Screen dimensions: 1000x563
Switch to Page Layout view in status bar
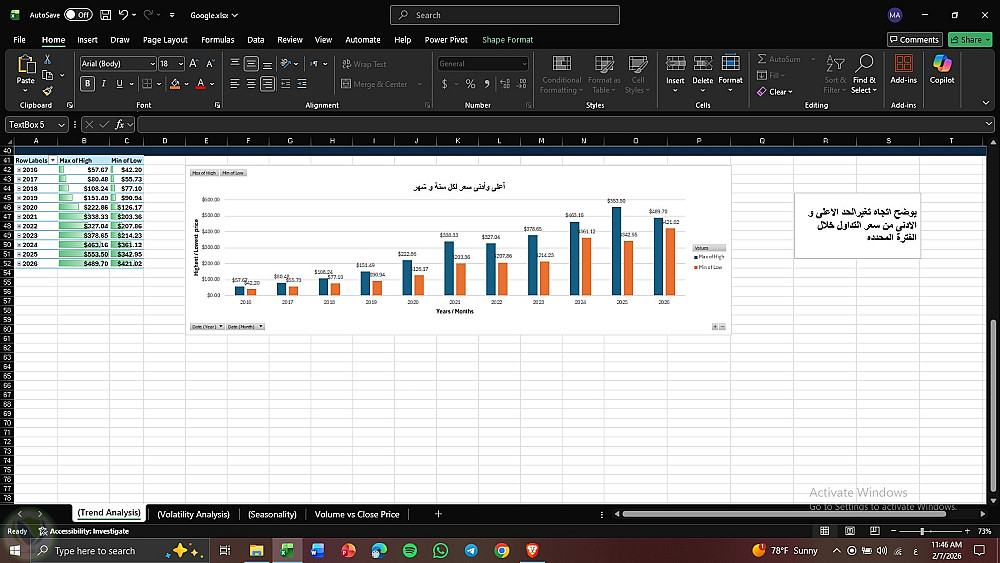(850, 530)
